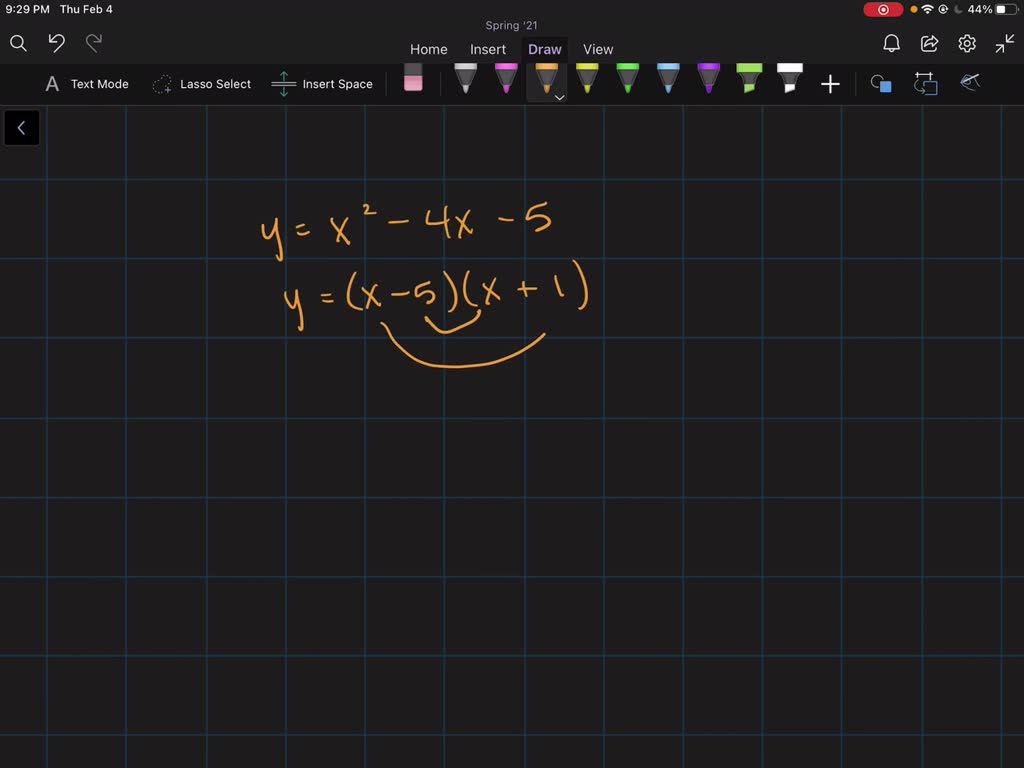Image resolution: width=1024 pixels, height=768 pixels.
Task: Toggle Text Mode
Action: coord(89,84)
